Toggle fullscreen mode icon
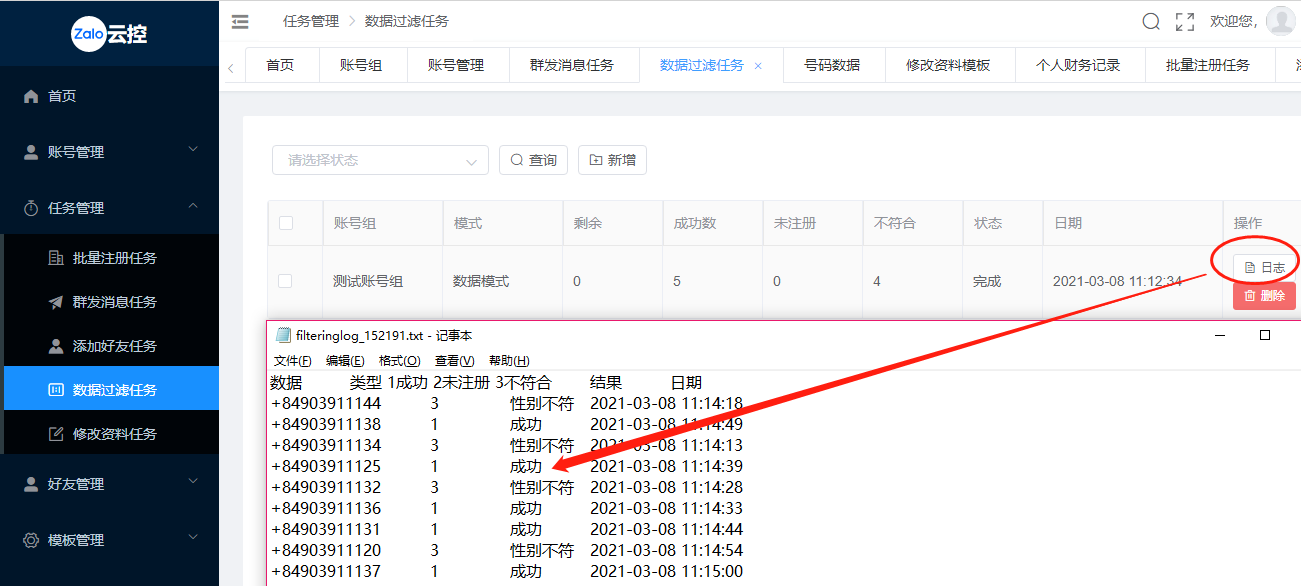 (x=1185, y=21)
